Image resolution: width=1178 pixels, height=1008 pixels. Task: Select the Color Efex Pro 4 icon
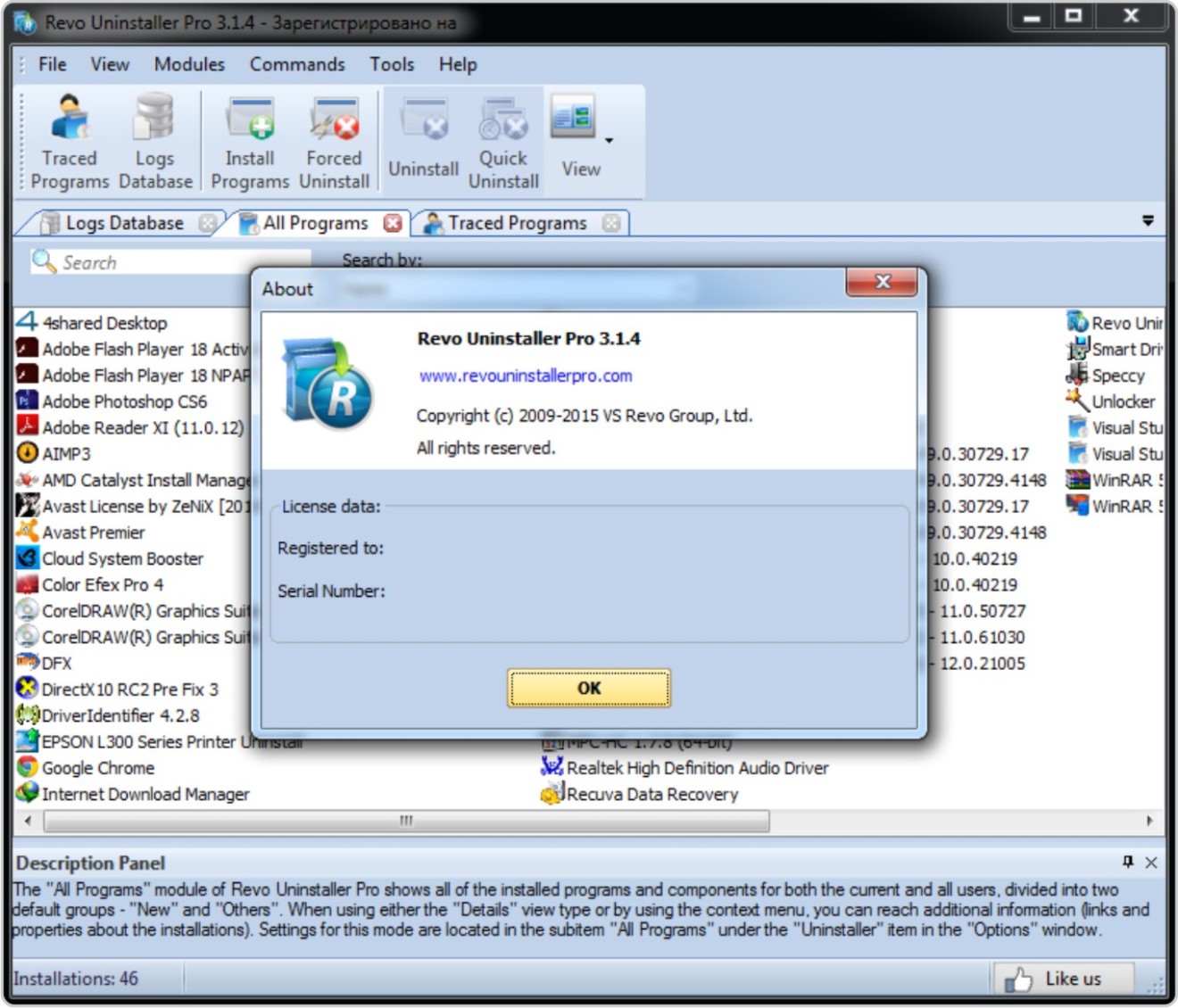(x=27, y=584)
